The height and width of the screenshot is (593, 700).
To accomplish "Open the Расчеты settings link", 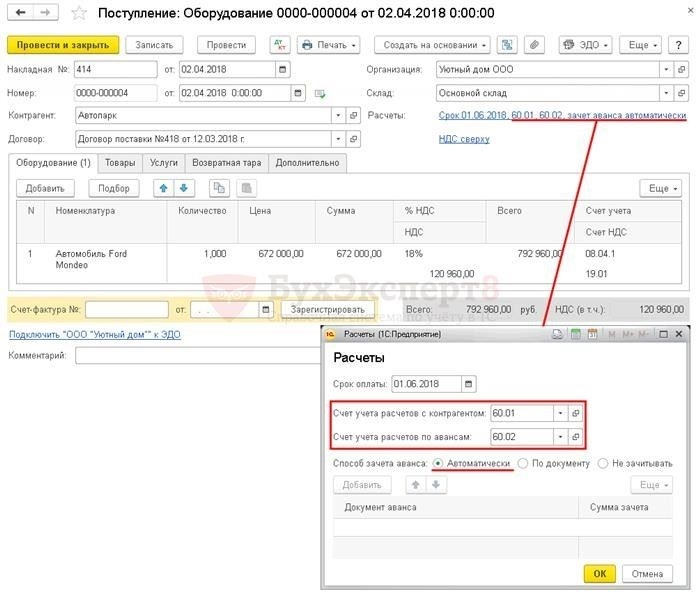I will pyautogui.click(x=562, y=116).
